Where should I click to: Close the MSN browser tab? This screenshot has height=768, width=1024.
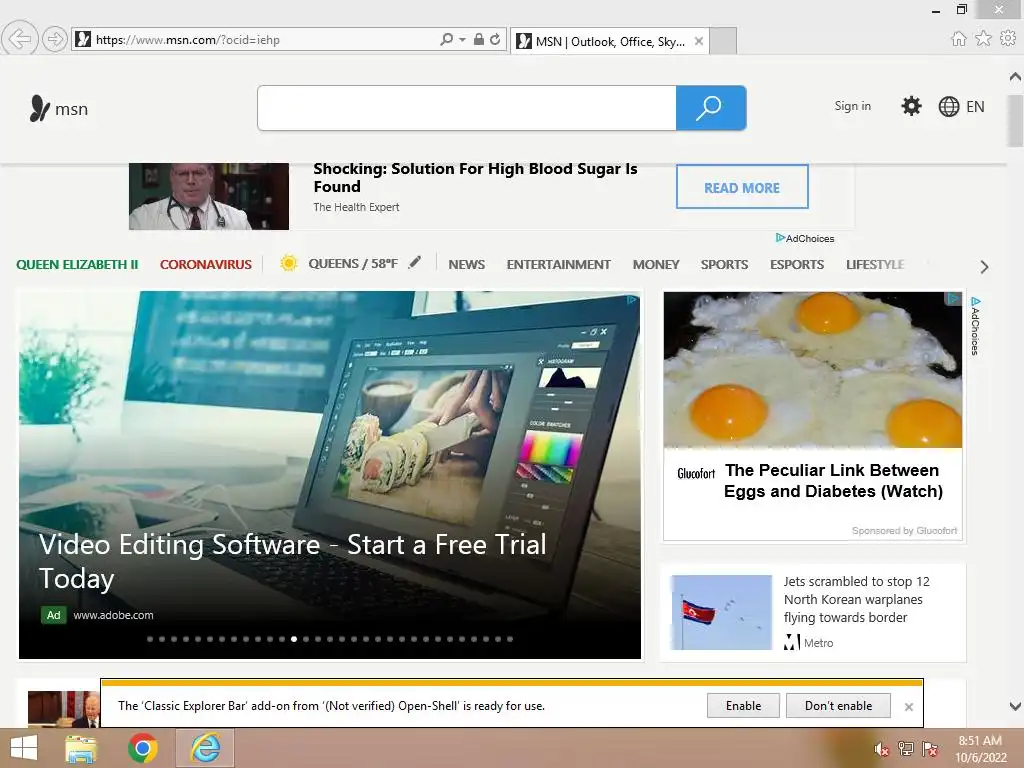[x=699, y=41]
